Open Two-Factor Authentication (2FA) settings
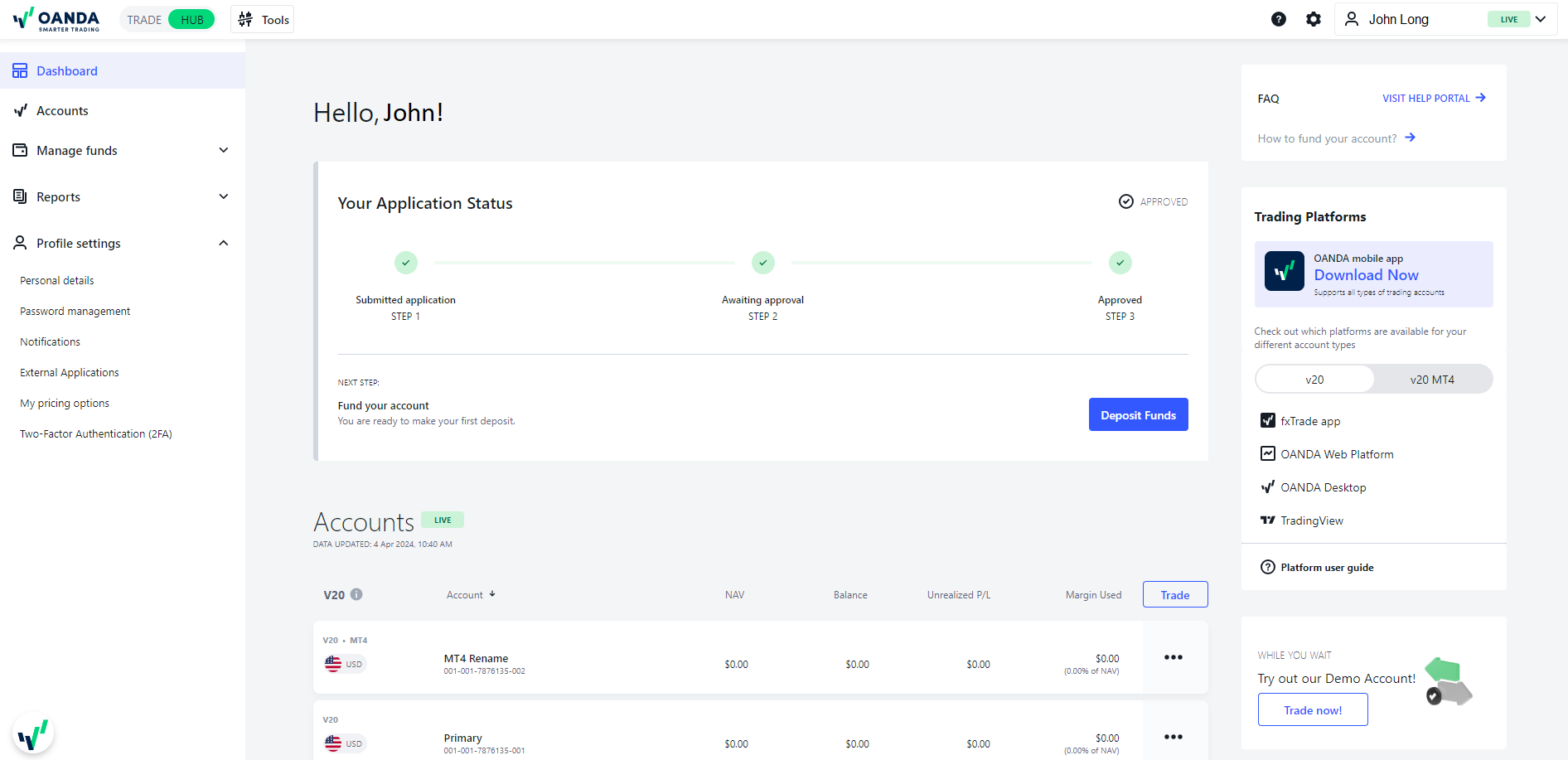Screen dimensions: 1568x760 pyautogui.click(x=96, y=434)
